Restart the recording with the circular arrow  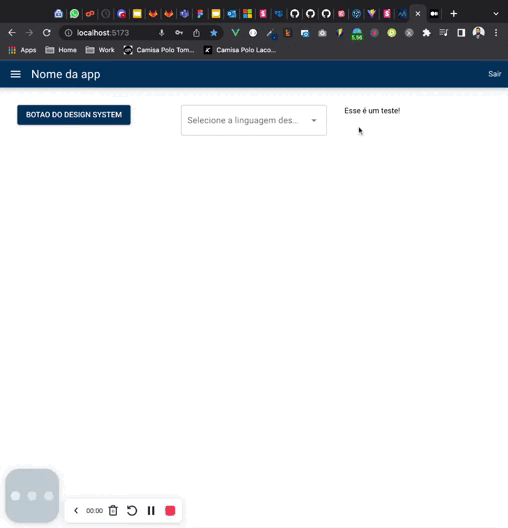pos(132,510)
